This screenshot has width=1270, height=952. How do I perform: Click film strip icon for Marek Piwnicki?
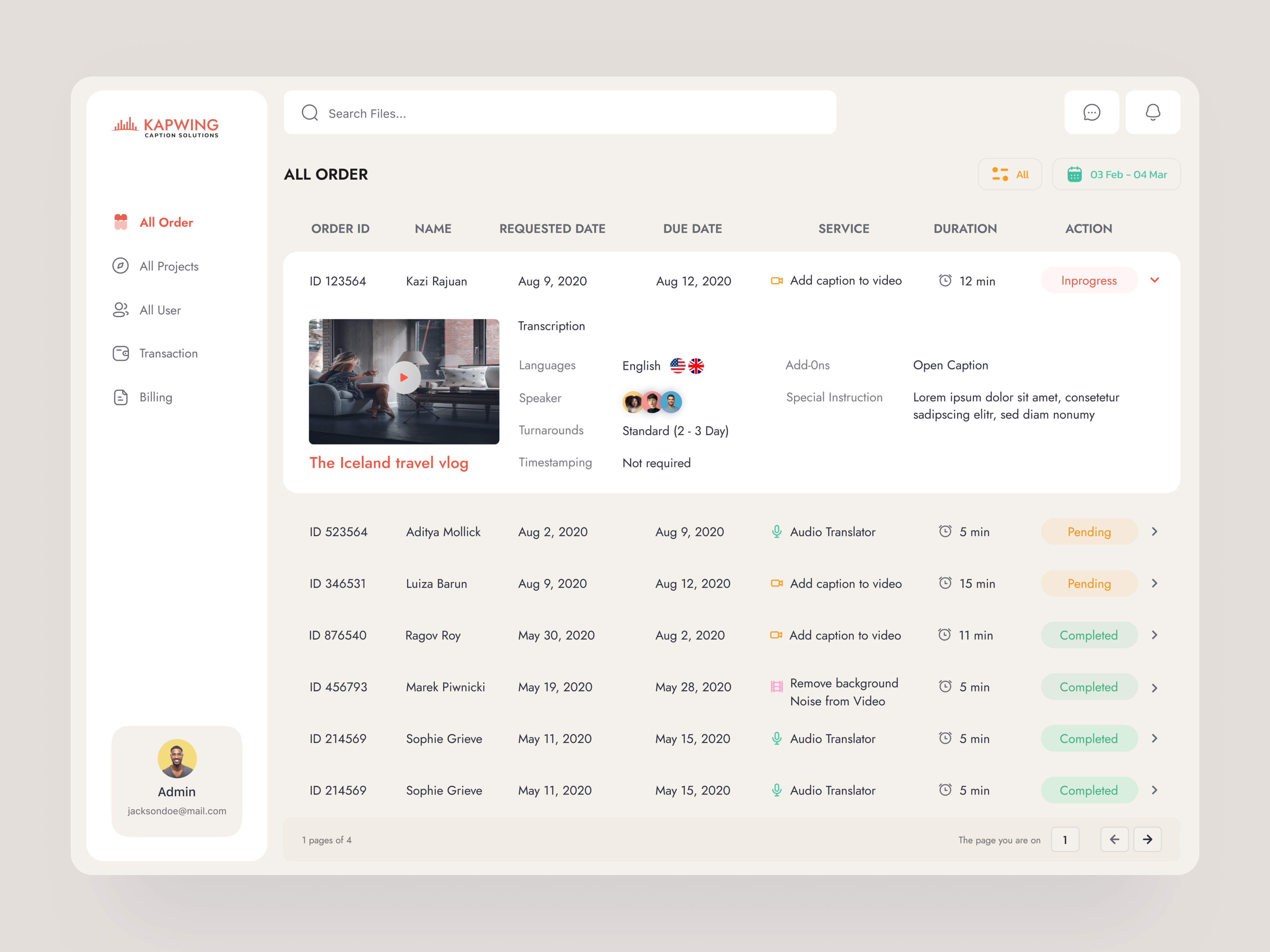[777, 686]
